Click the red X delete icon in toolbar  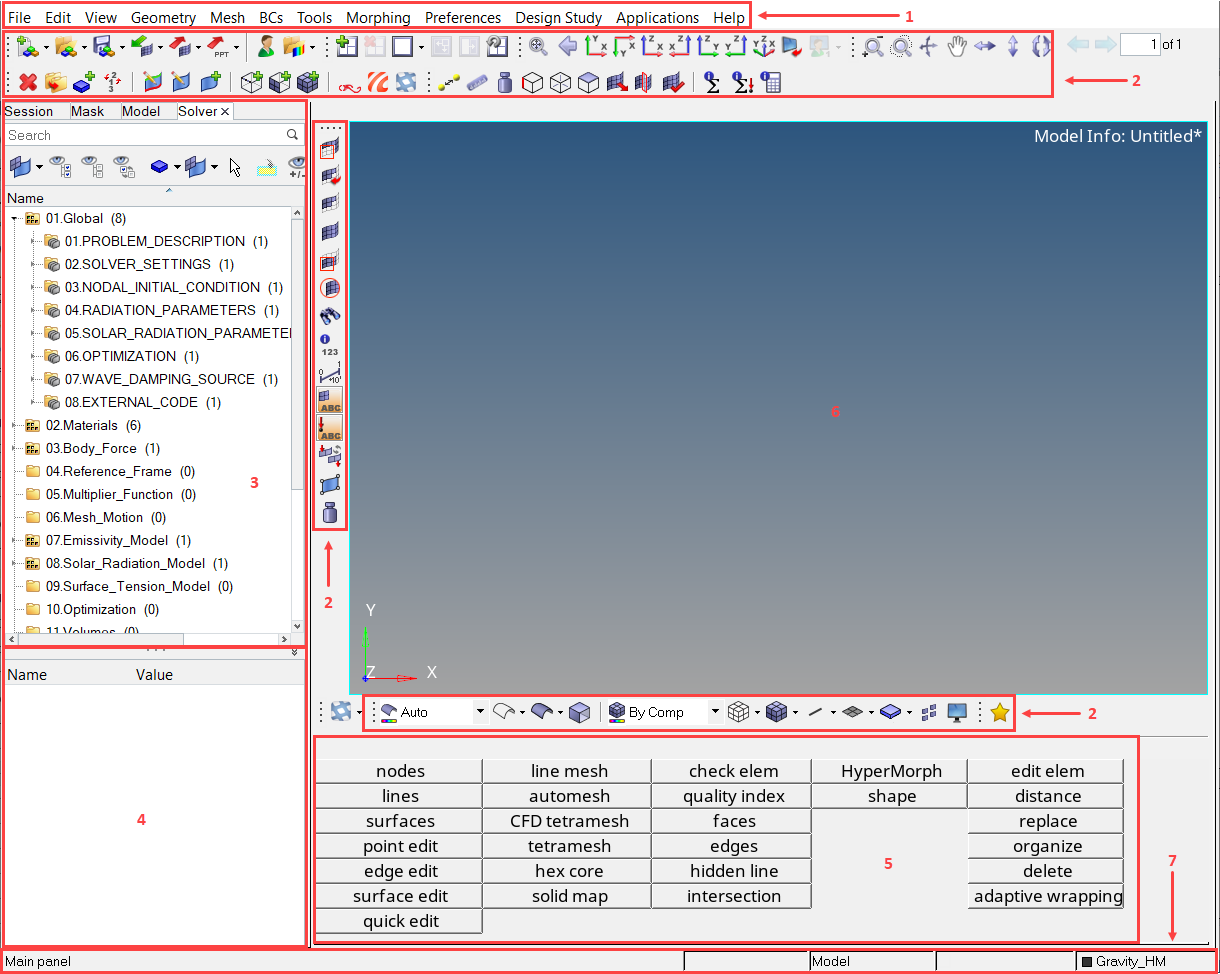[28, 83]
